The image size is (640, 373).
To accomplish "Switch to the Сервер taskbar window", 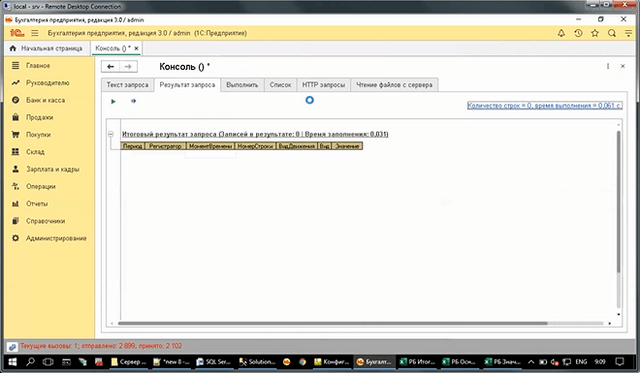I will [x=129, y=362].
